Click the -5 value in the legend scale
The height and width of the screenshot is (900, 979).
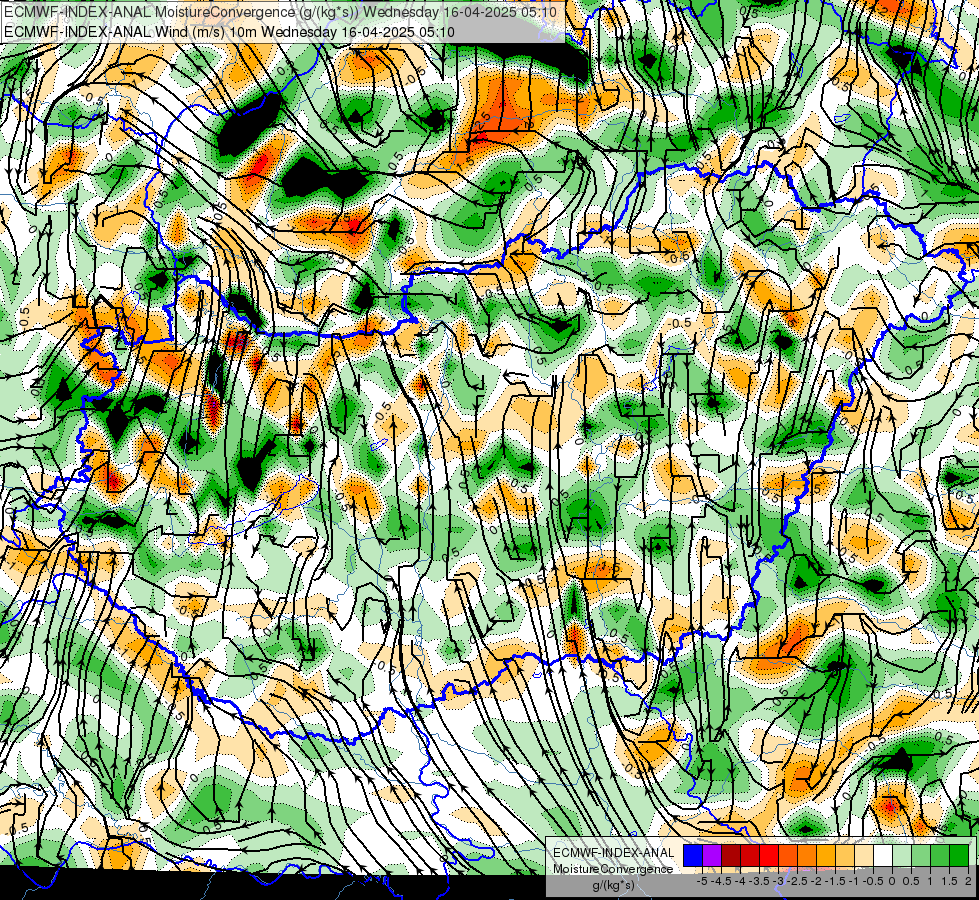(x=702, y=881)
